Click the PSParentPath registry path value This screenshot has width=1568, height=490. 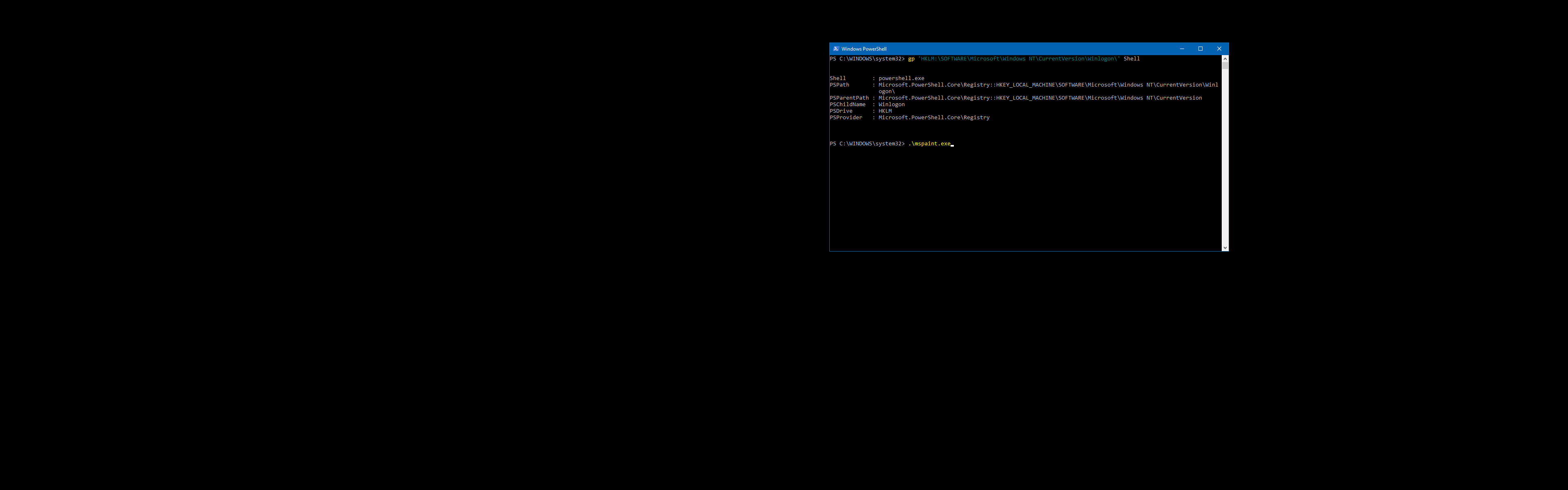pos(1040,98)
